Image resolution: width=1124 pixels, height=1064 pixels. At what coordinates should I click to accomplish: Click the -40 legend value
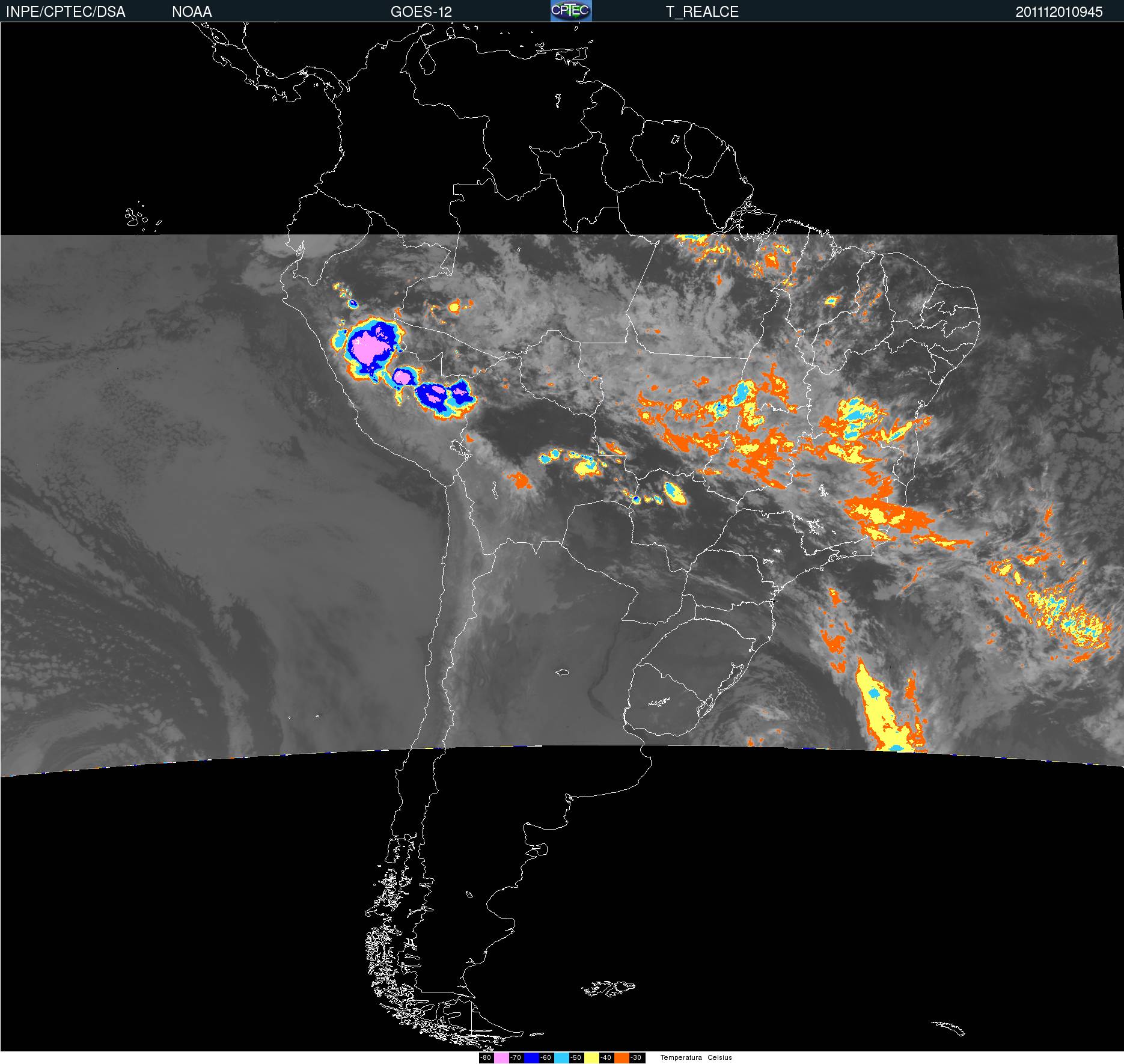(606, 1057)
